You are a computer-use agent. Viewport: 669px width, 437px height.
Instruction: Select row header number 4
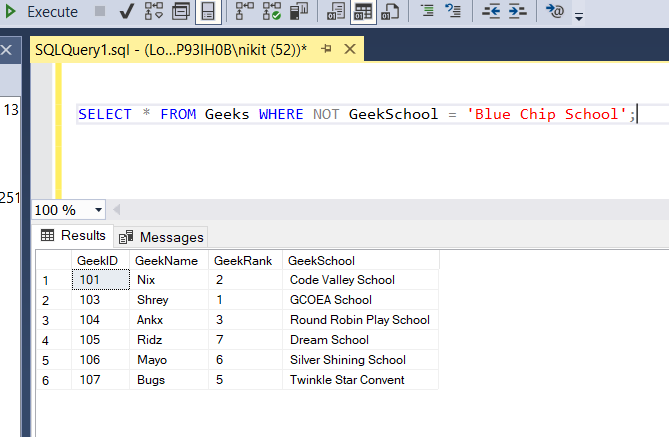pos(54,340)
